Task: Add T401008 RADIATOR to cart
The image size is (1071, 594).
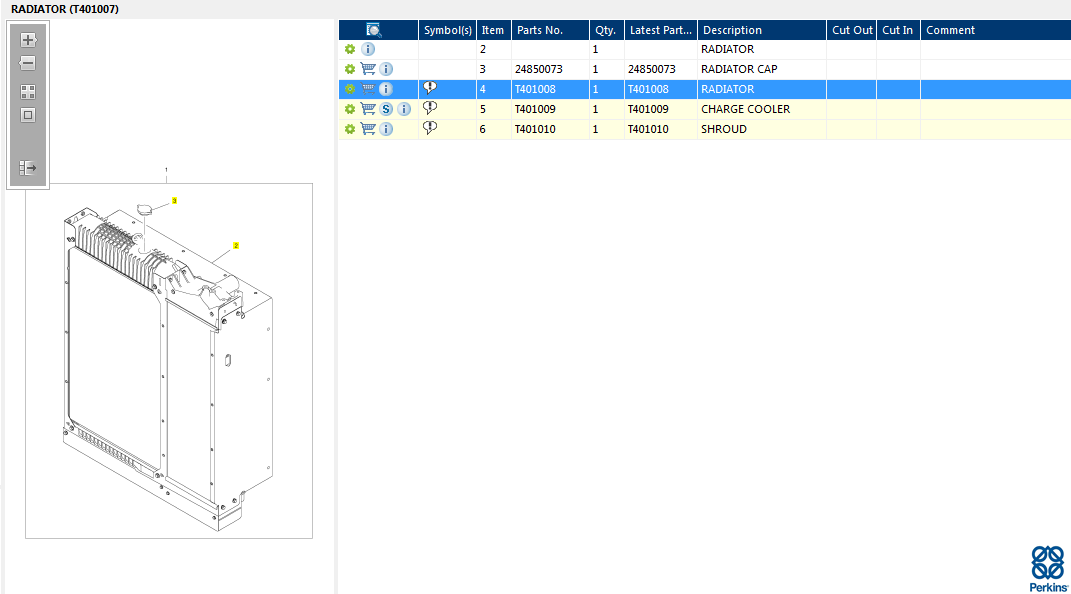Action: [368, 89]
